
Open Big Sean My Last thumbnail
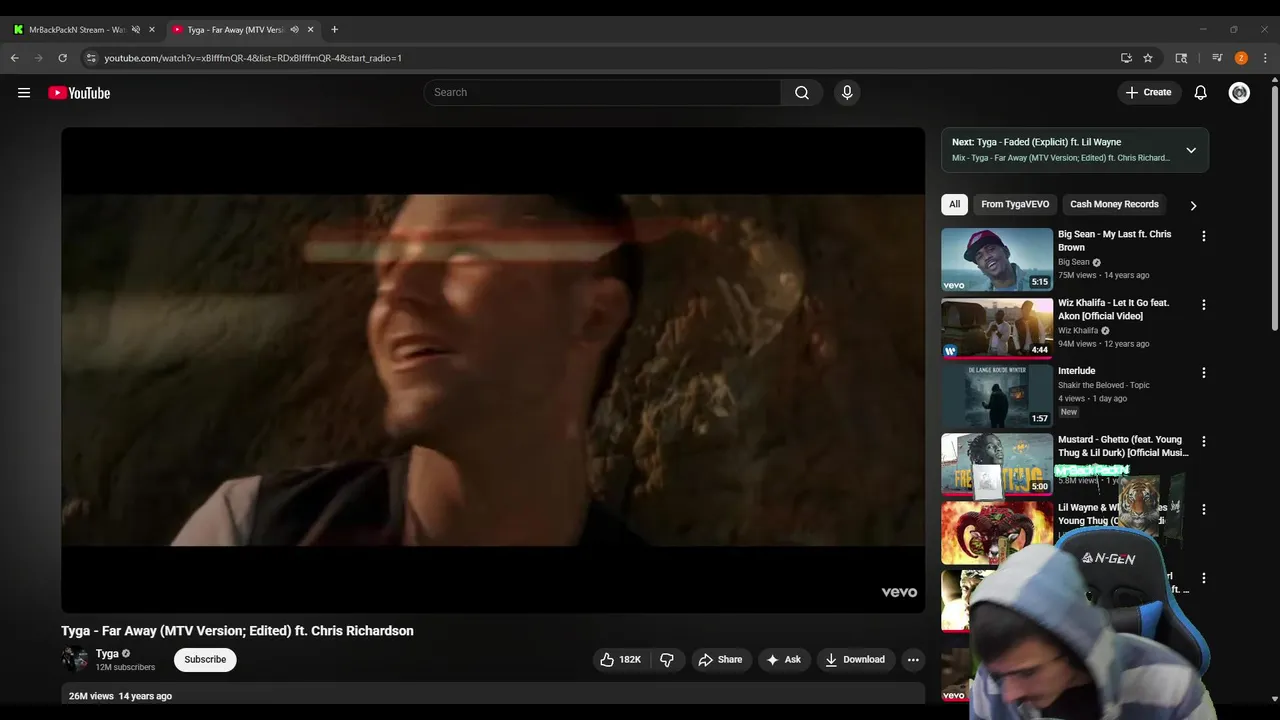[x=997, y=260]
